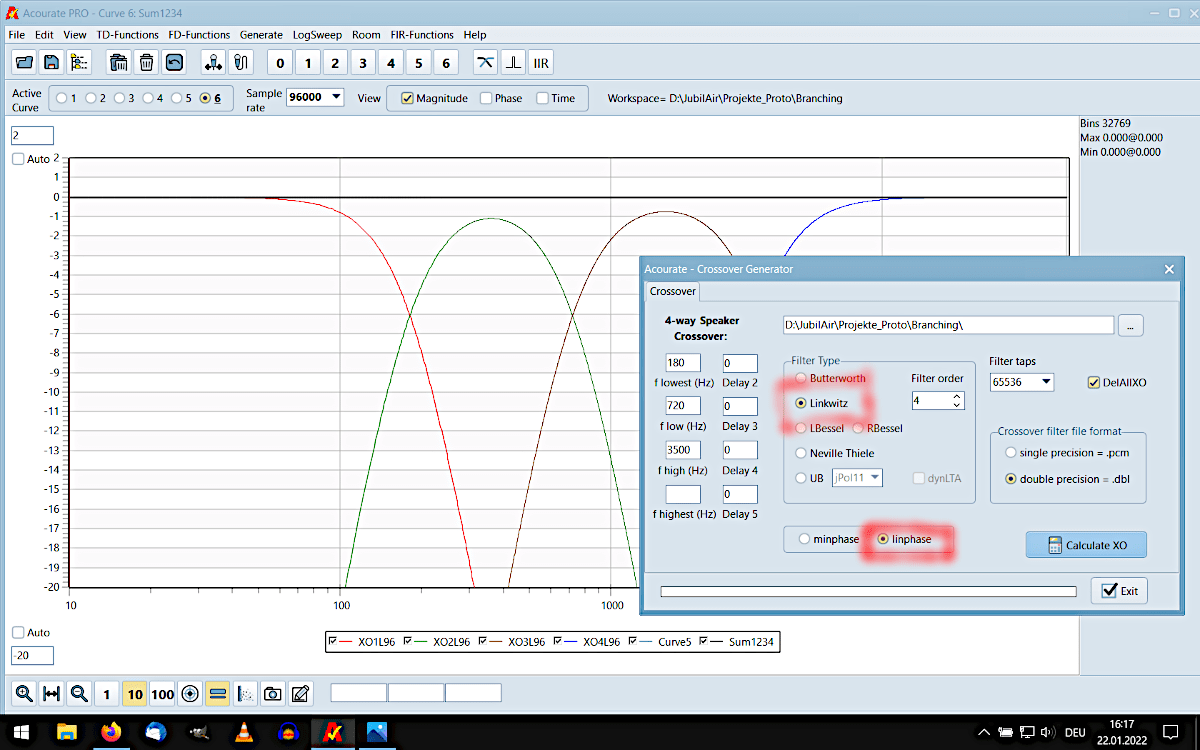Open the workspace tree icon in toolbar
Viewport: 1200px width, 750px height.
78,63
